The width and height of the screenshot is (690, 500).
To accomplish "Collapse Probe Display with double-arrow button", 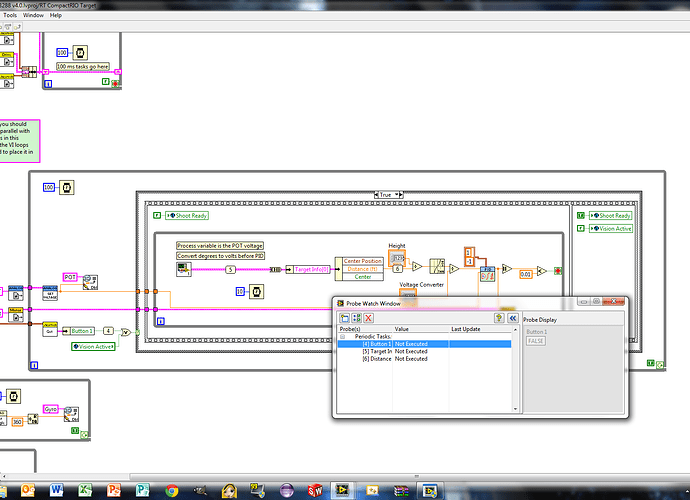I will pyautogui.click(x=513, y=318).
